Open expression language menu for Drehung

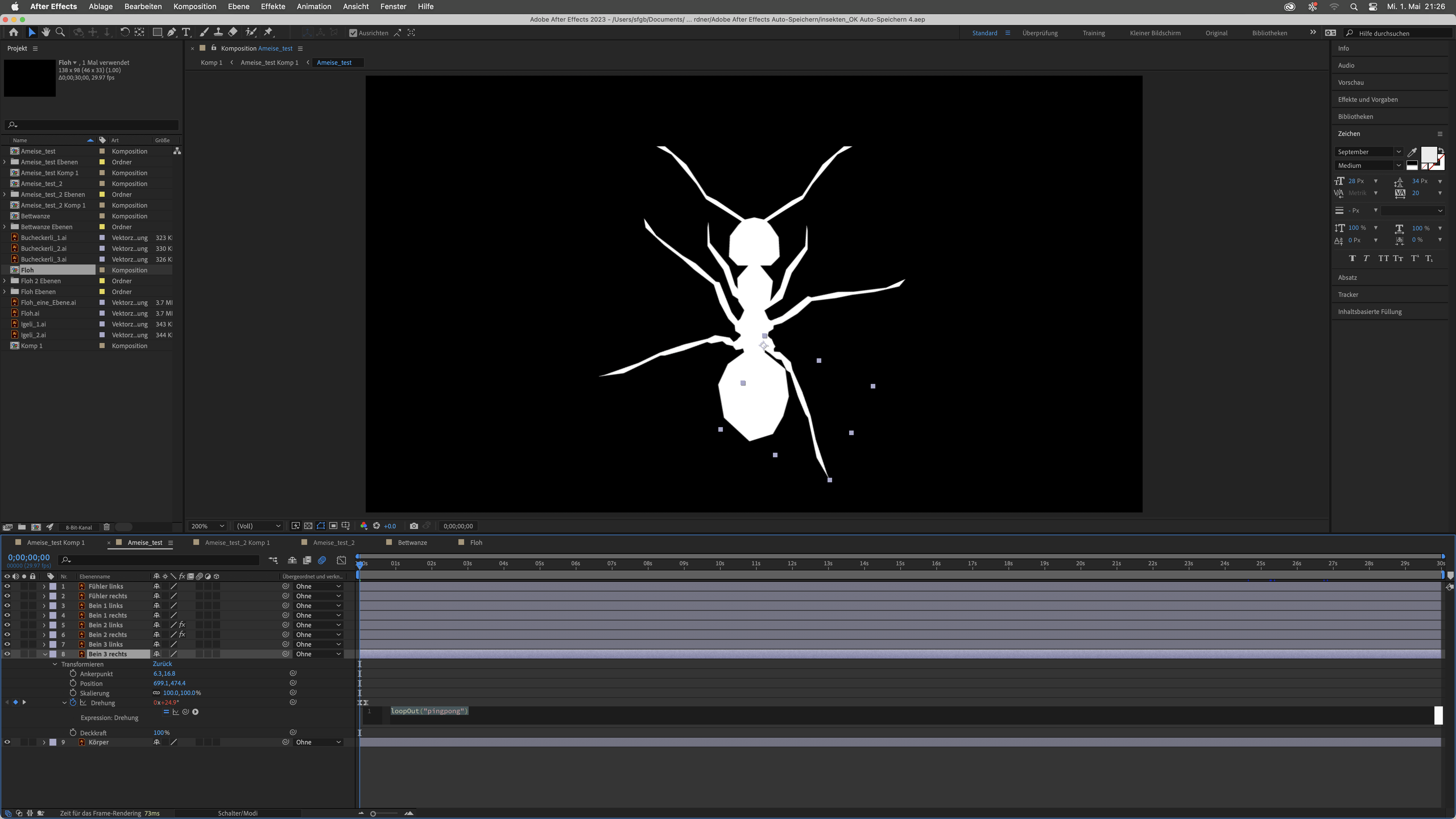click(x=195, y=712)
